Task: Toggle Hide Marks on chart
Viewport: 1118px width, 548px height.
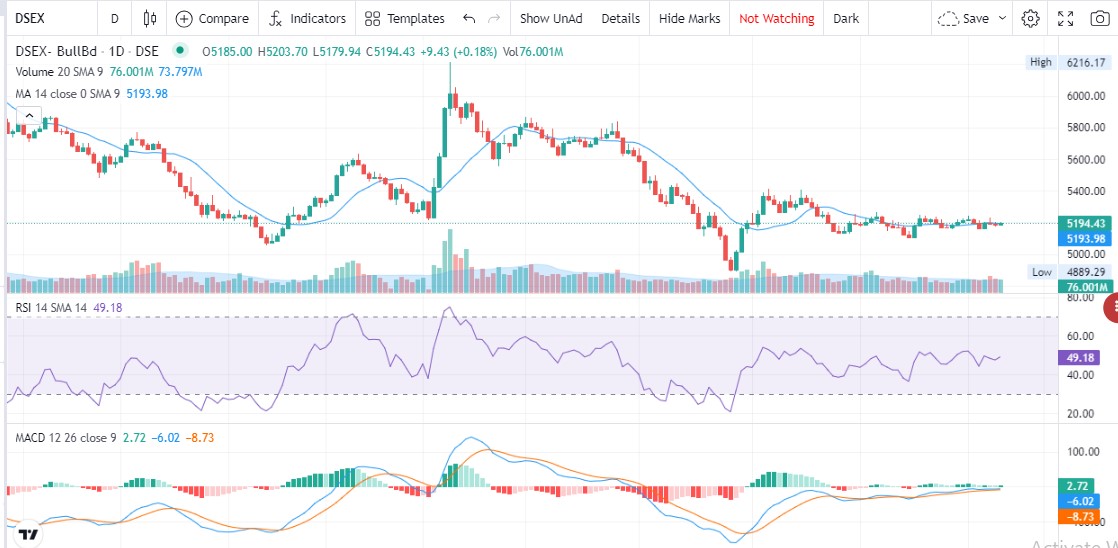Action: click(689, 19)
